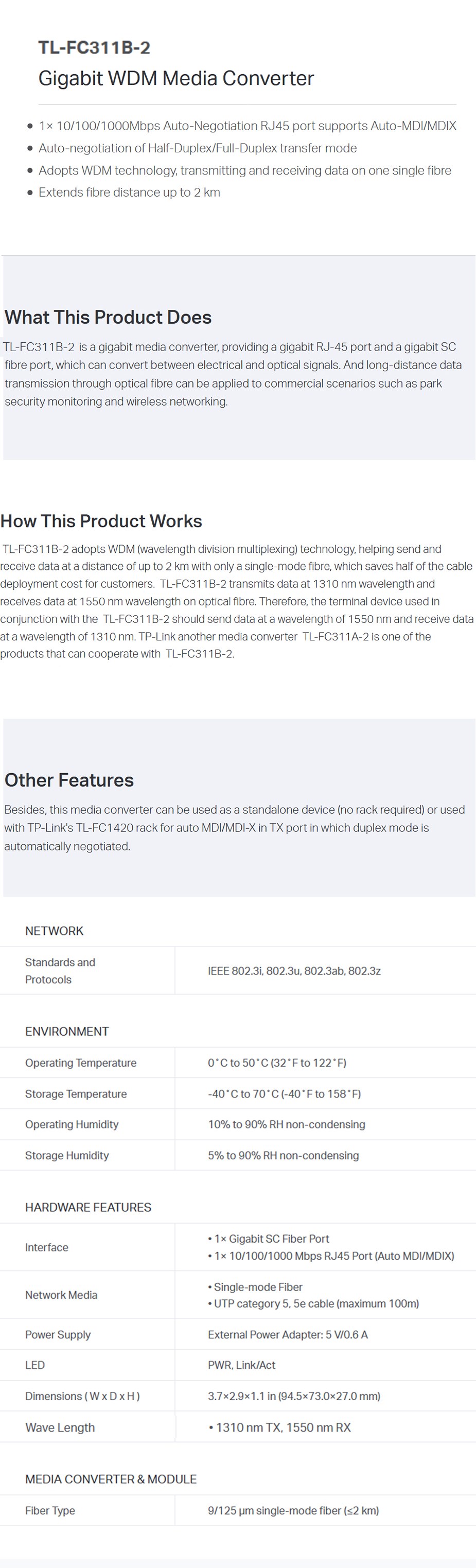
Task: Click the Operating Temperature row label
Action: coord(81,1063)
